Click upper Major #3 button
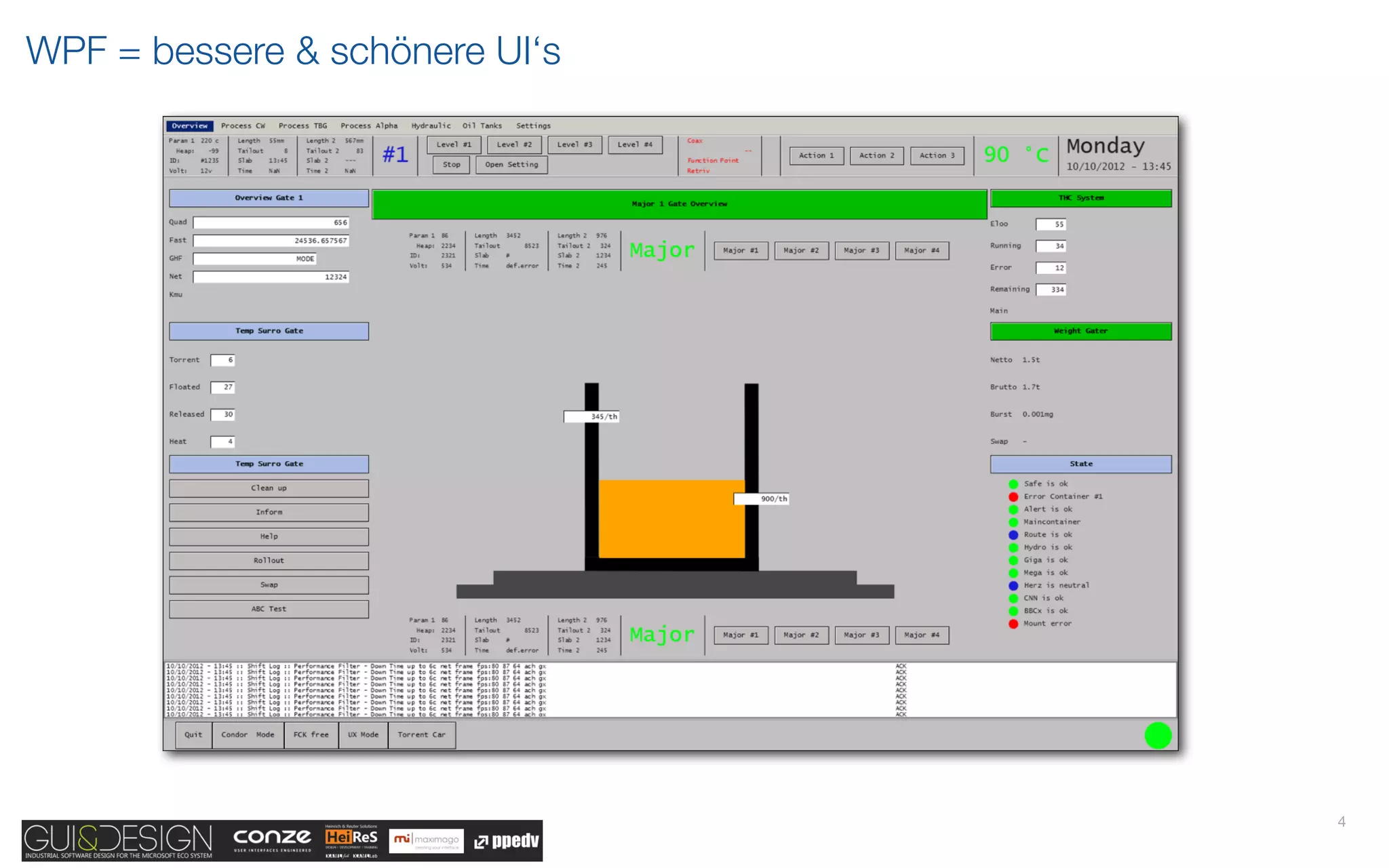 [x=861, y=251]
